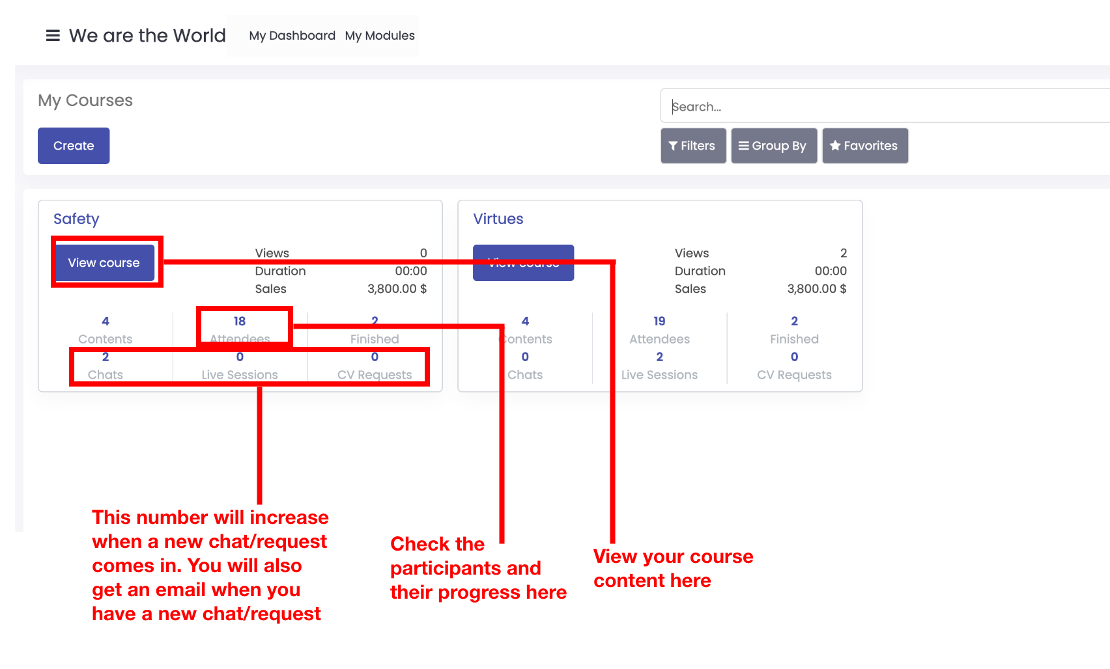Open Safety course Live Sessions
Image resolution: width=1110 pixels, height=669 pixels.
240,365
